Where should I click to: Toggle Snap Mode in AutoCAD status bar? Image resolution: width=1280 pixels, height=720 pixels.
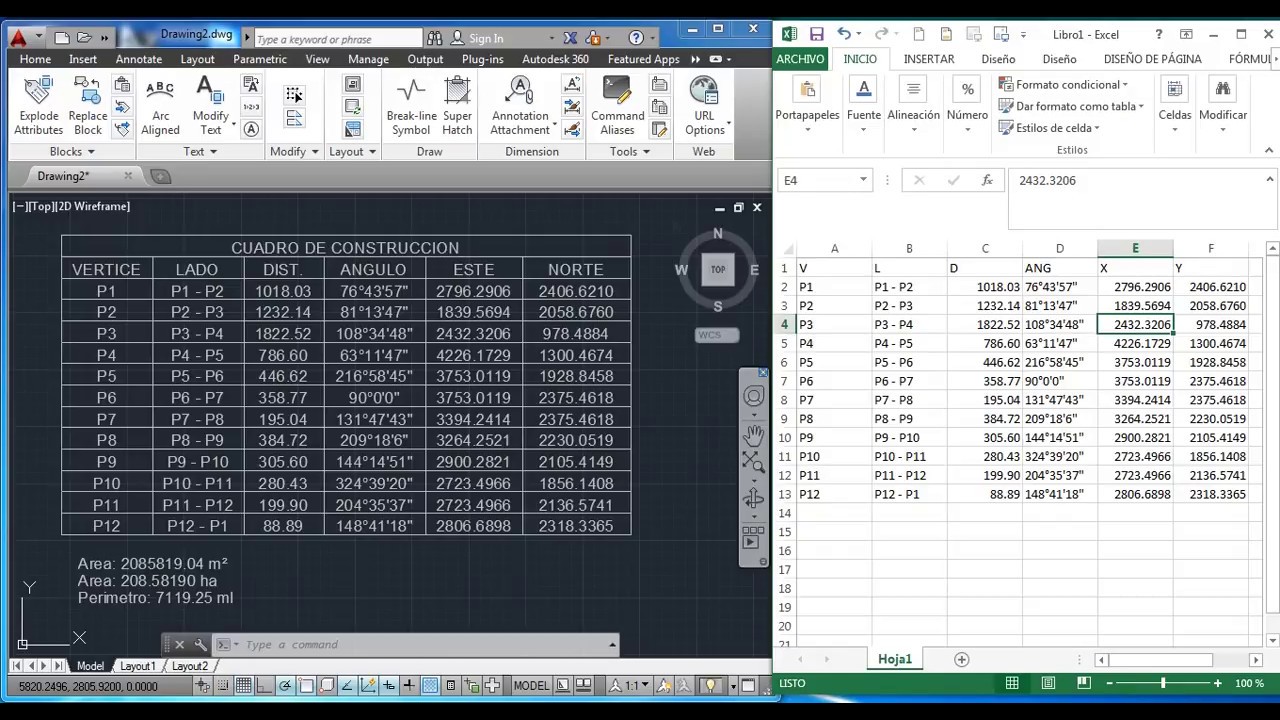pyautogui.click(x=222, y=686)
